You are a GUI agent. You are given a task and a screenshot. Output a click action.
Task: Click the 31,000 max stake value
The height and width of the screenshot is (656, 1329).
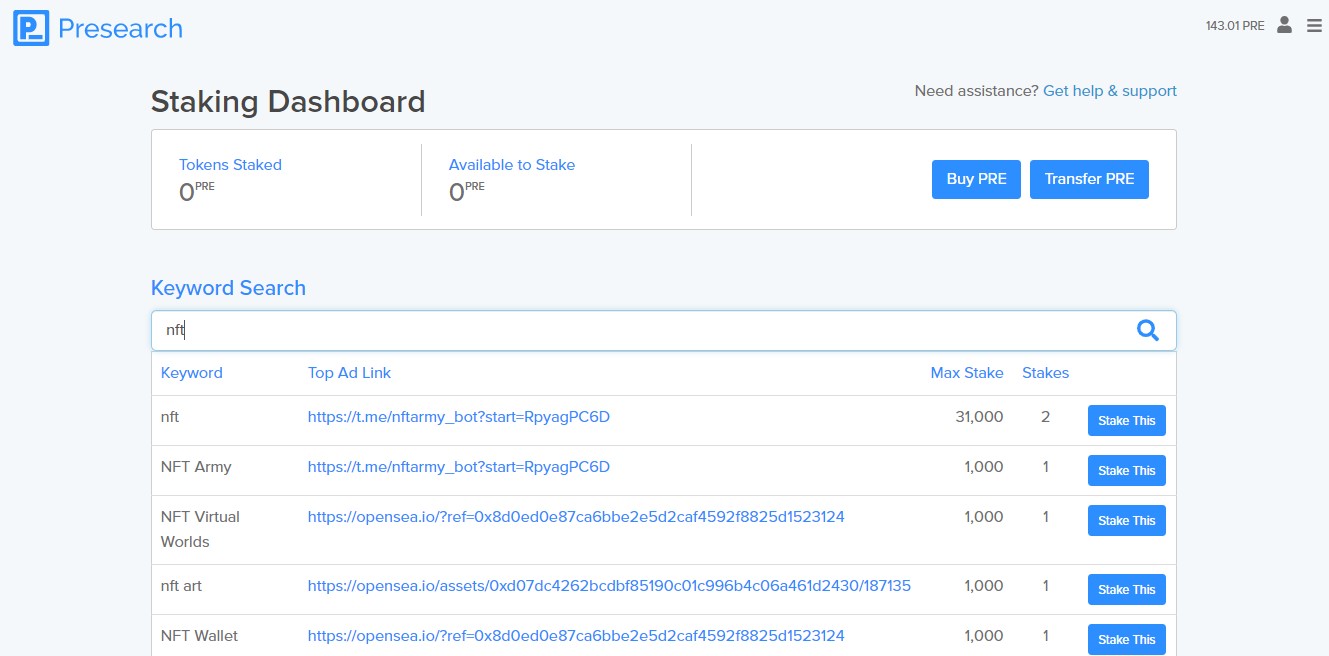980,417
